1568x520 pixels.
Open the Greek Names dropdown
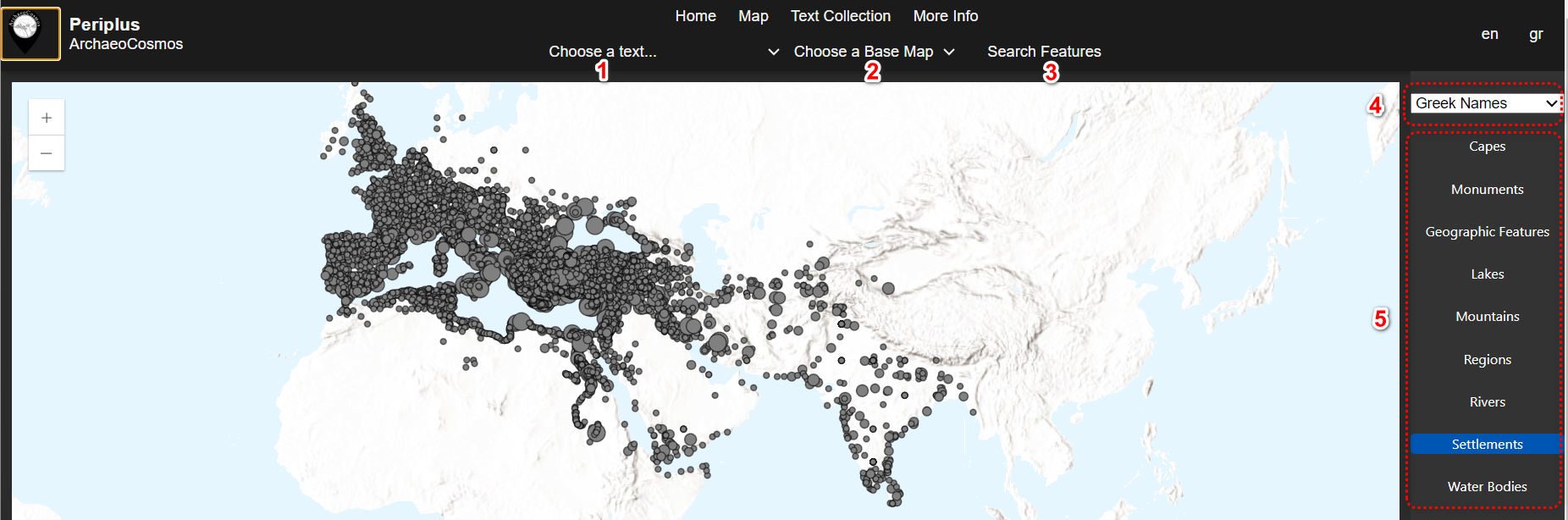(x=1486, y=103)
